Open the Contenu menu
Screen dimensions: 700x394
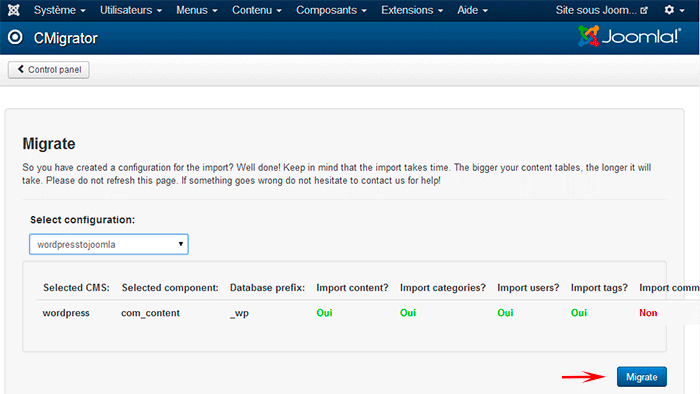(257, 10)
